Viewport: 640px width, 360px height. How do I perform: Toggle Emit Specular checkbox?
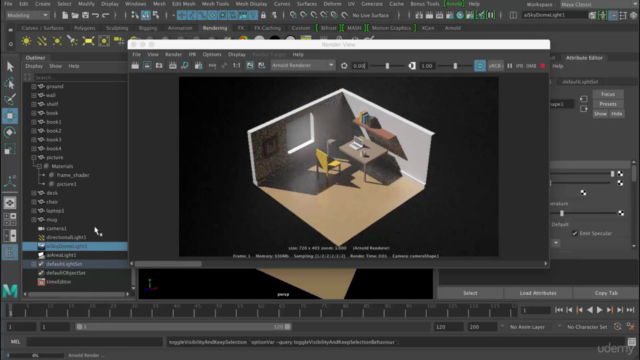575,233
